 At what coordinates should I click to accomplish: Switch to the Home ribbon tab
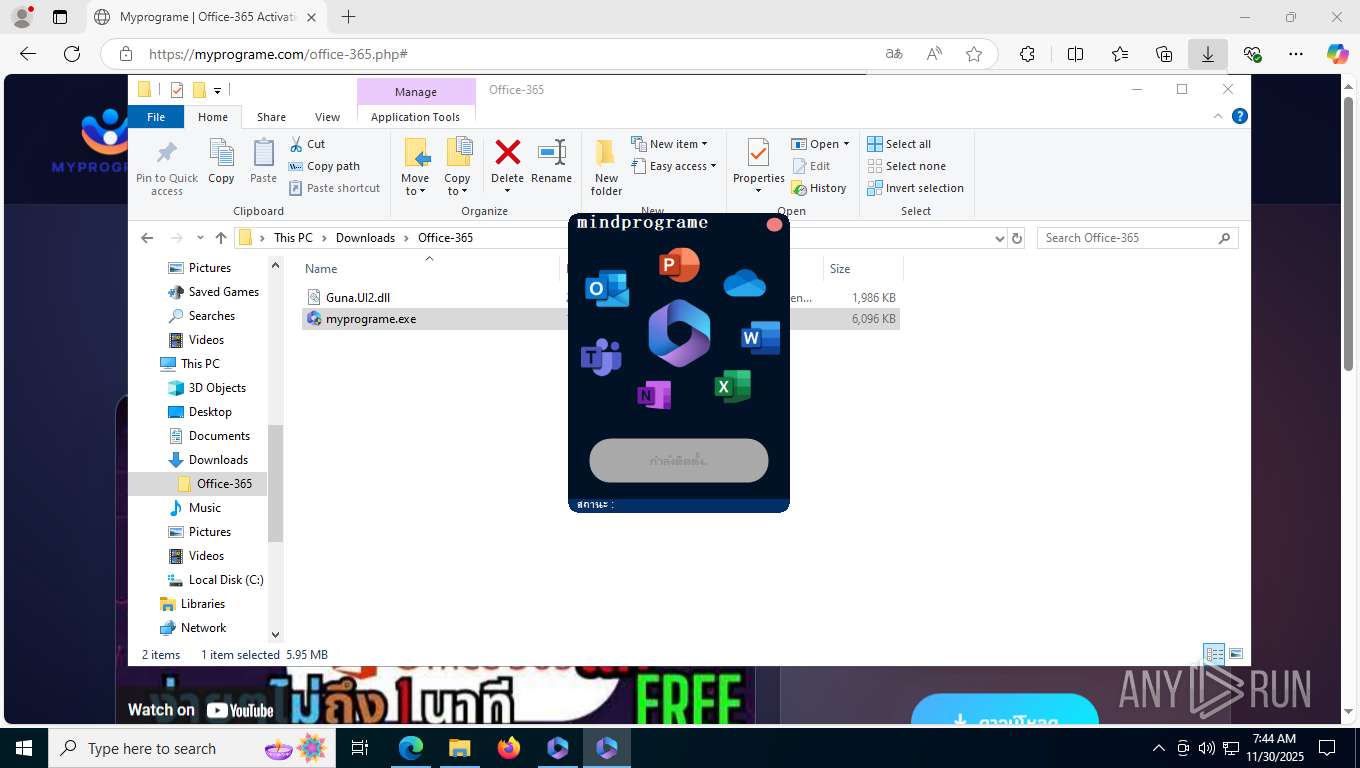pyautogui.click(x=213, y=117)
